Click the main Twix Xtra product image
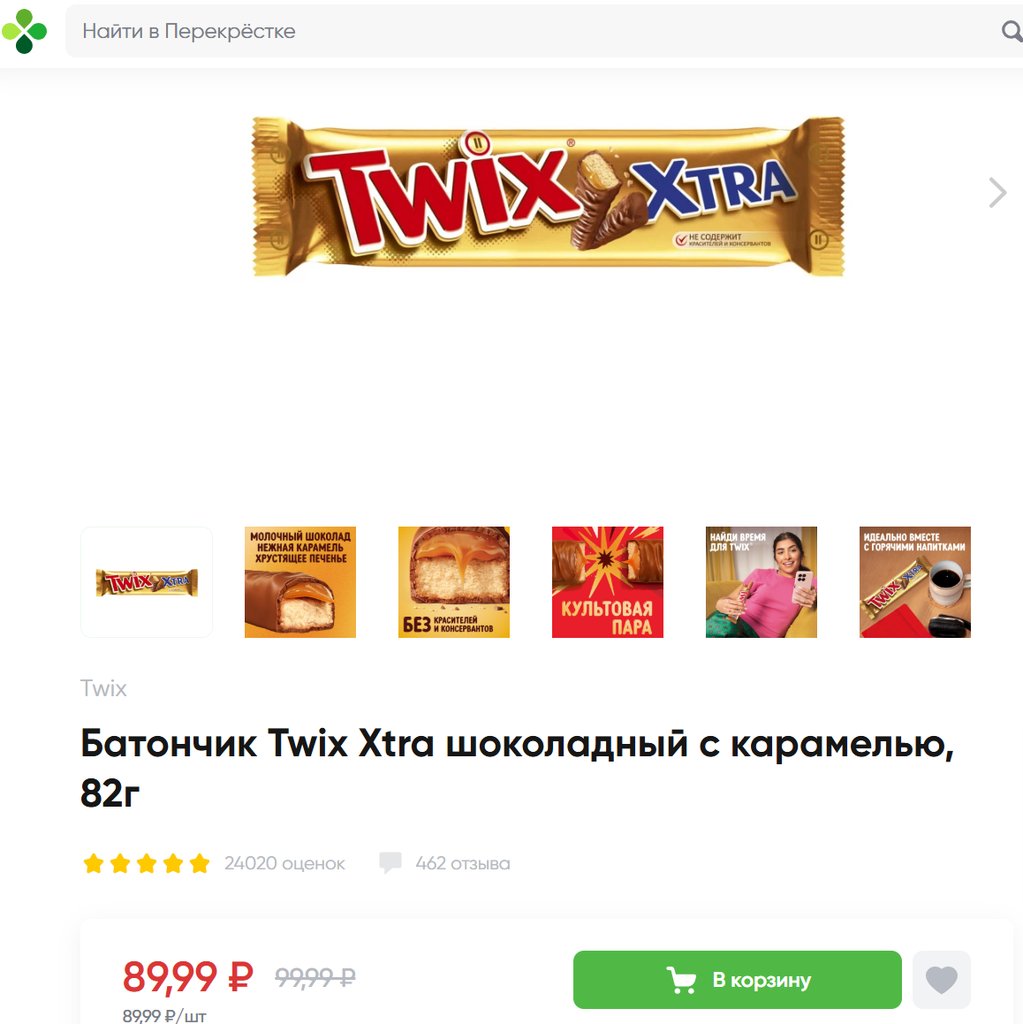 click(x=548, y=196)
